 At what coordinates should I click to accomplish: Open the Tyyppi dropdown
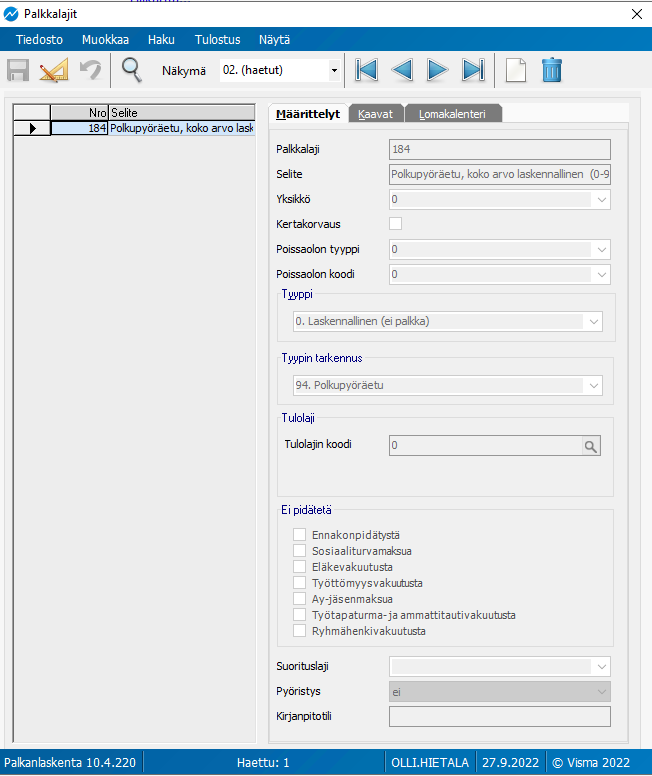594,322
